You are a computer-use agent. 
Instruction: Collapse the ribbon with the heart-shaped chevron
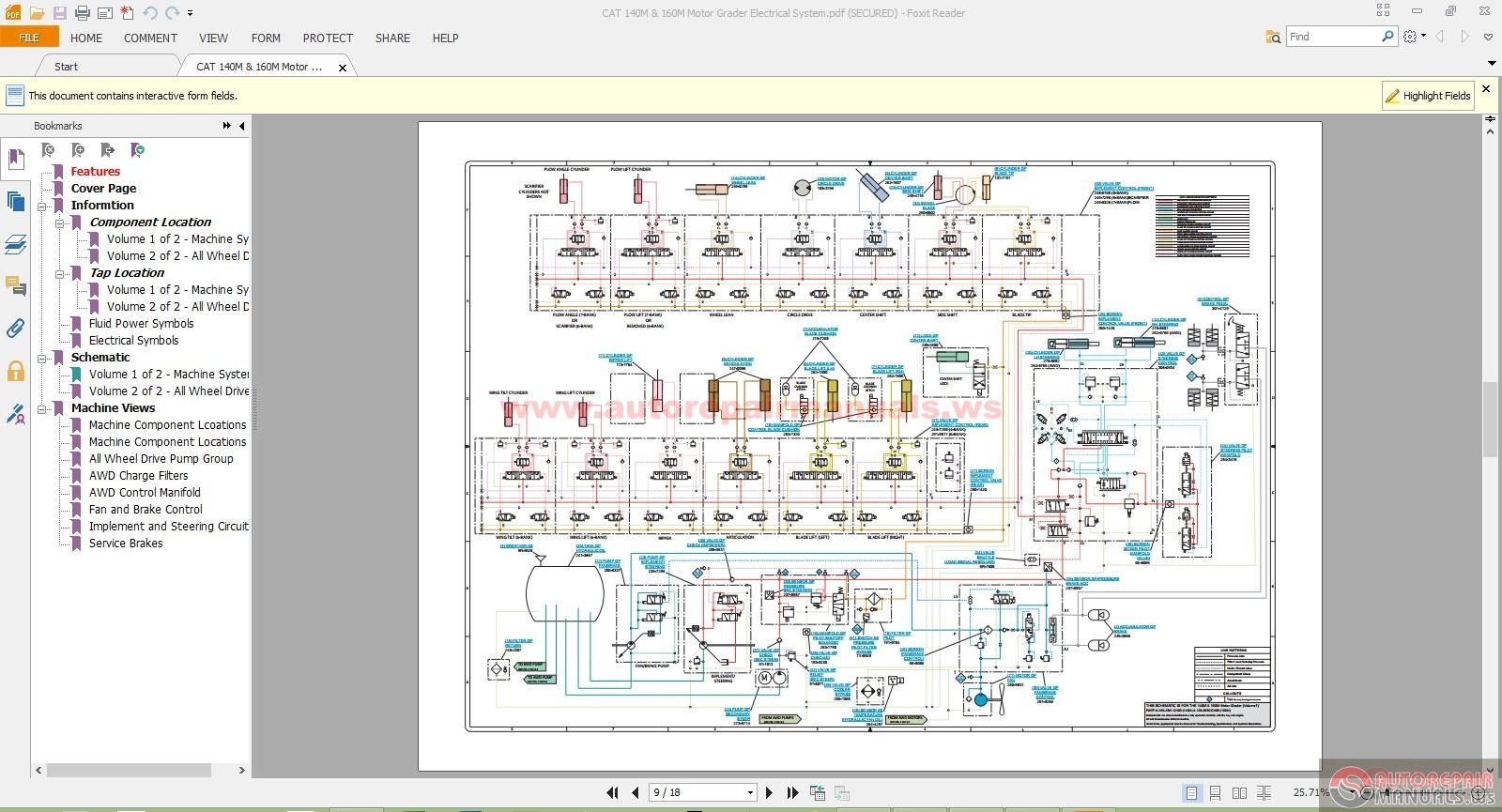click(x=1488, y=37)
